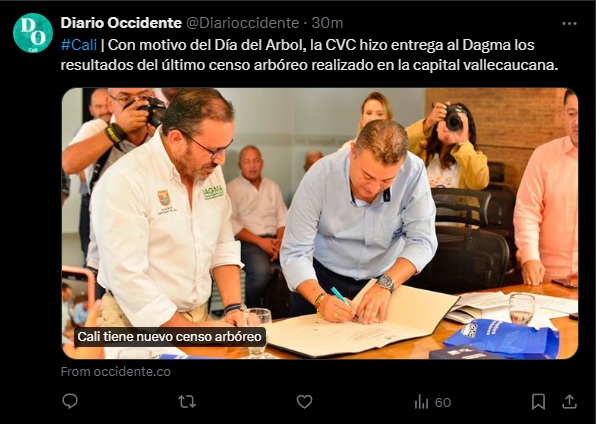The image size is (596, 424).
Task: Open the three-dot more options menu
Action: pyautogui.click(x=569, y=24)
